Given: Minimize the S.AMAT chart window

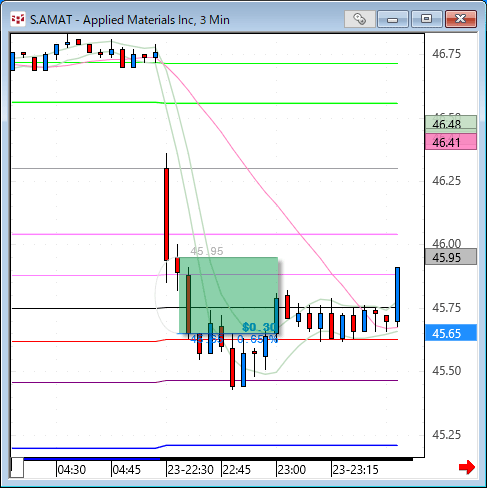Looking at the screenshot, I should [x=393, y=19].
